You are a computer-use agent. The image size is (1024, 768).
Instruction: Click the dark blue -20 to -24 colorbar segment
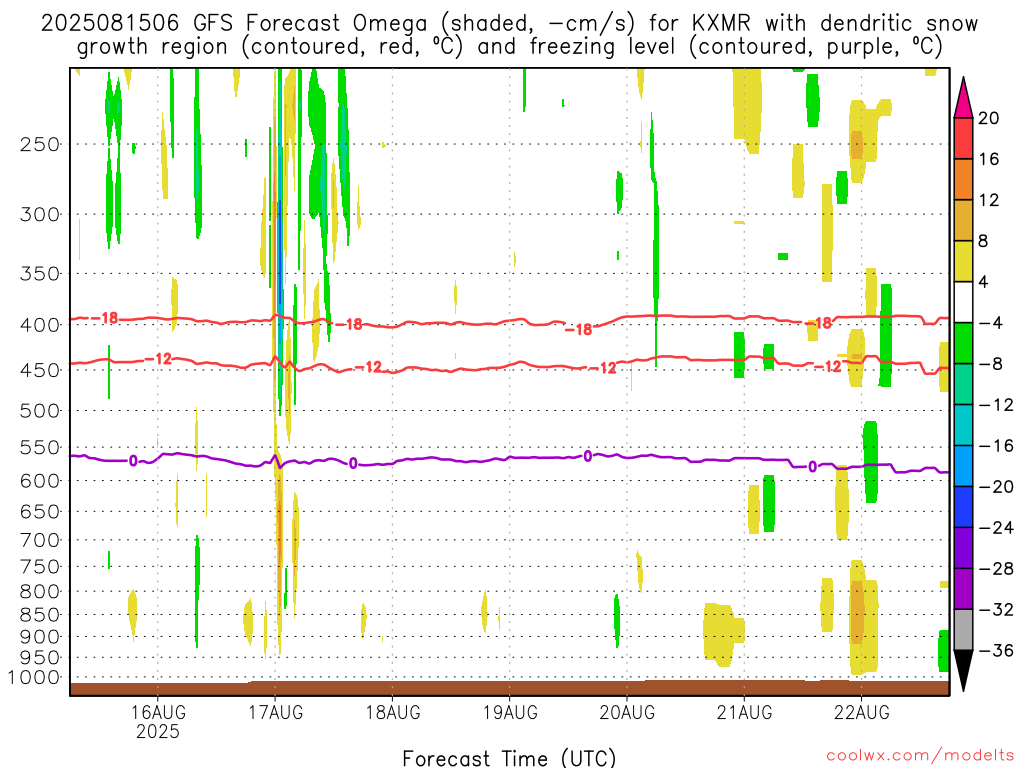pos(963,507)
